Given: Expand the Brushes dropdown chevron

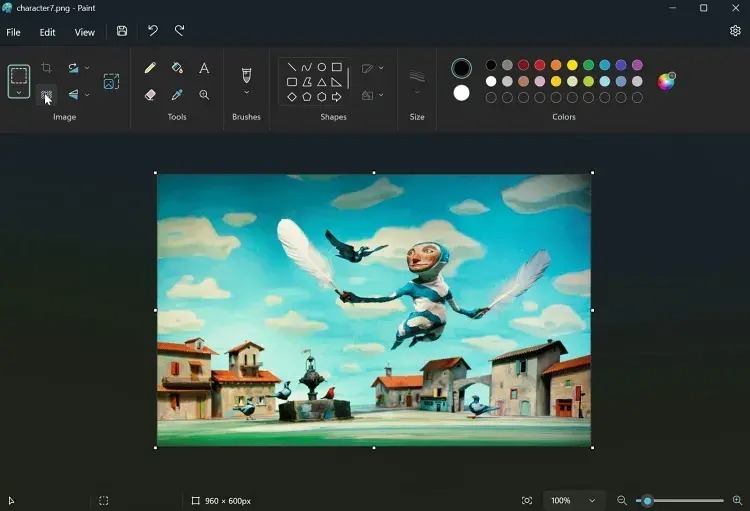Looking at the screenshot, I should point(246,92).
